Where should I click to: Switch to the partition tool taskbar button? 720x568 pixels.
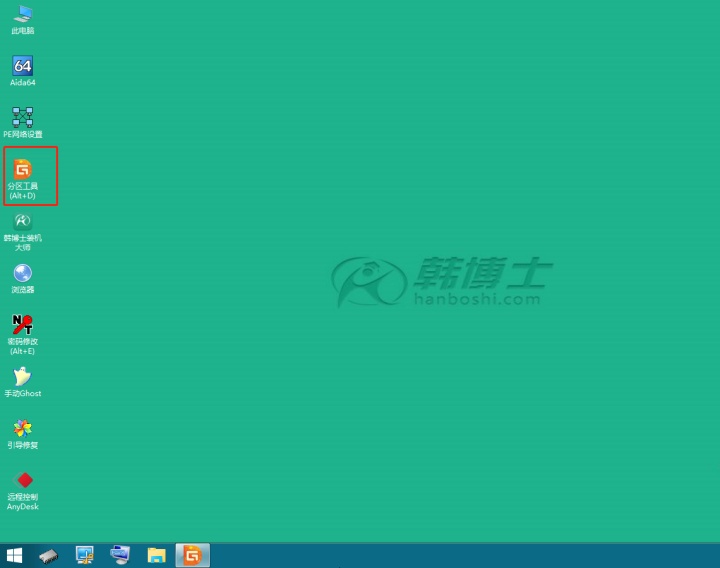[192, 555]
